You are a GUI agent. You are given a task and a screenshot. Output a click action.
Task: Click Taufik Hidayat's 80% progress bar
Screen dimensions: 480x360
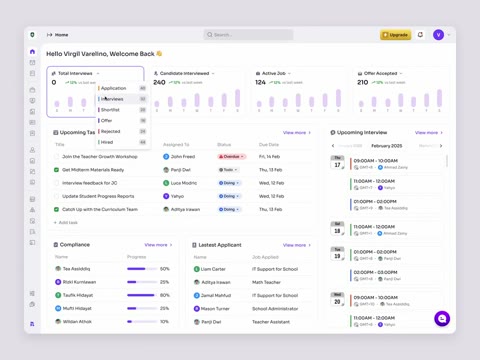142,295
